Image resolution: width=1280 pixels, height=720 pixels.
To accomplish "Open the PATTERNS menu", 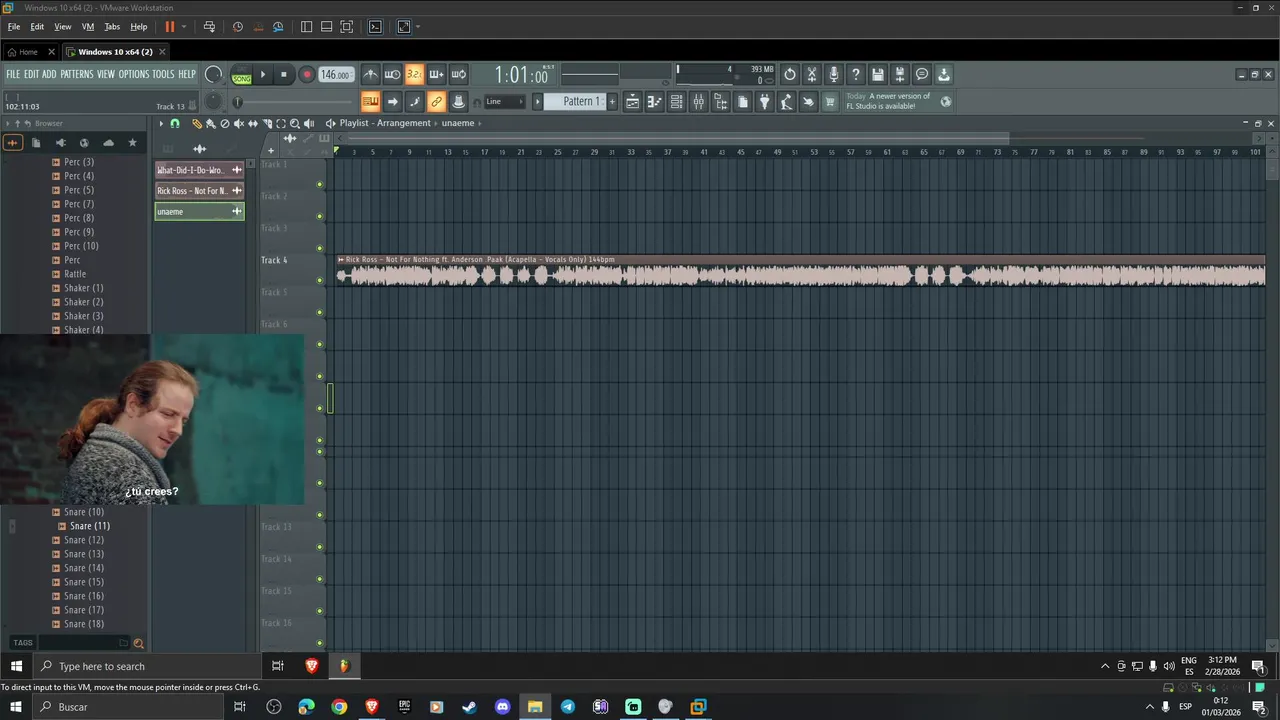I will (77, 74).
